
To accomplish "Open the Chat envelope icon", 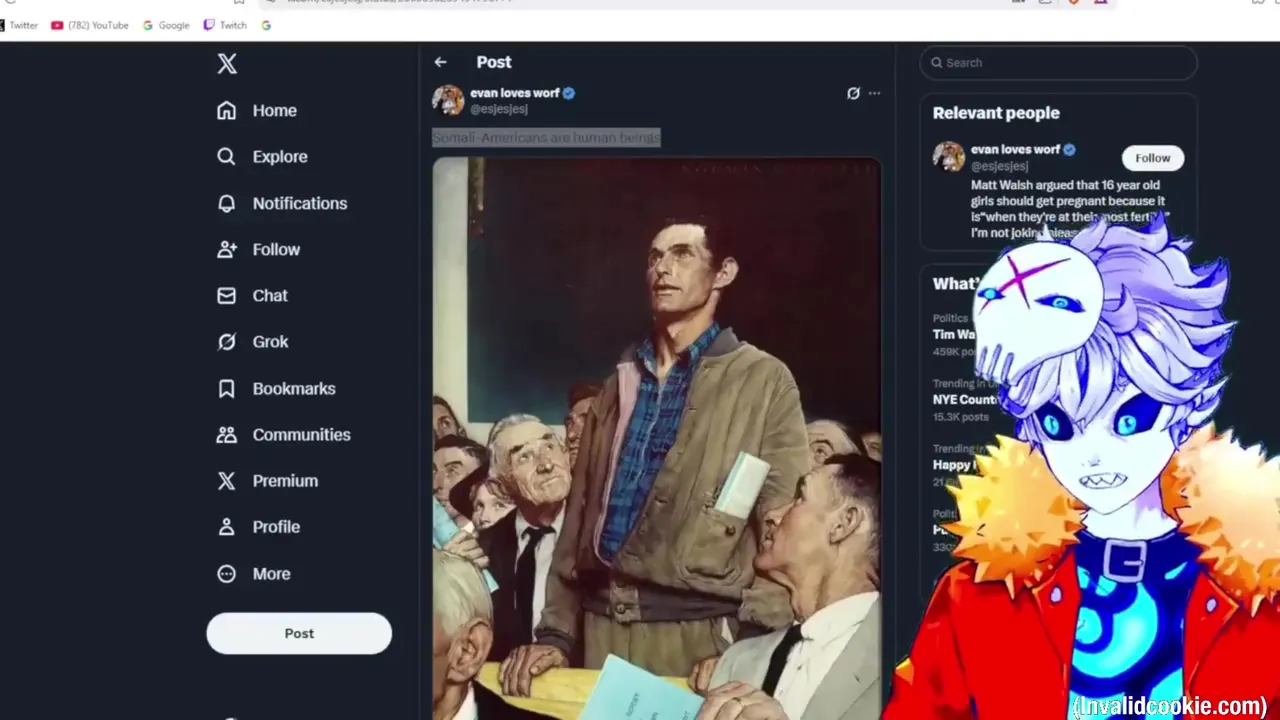I will coord(227,295).
